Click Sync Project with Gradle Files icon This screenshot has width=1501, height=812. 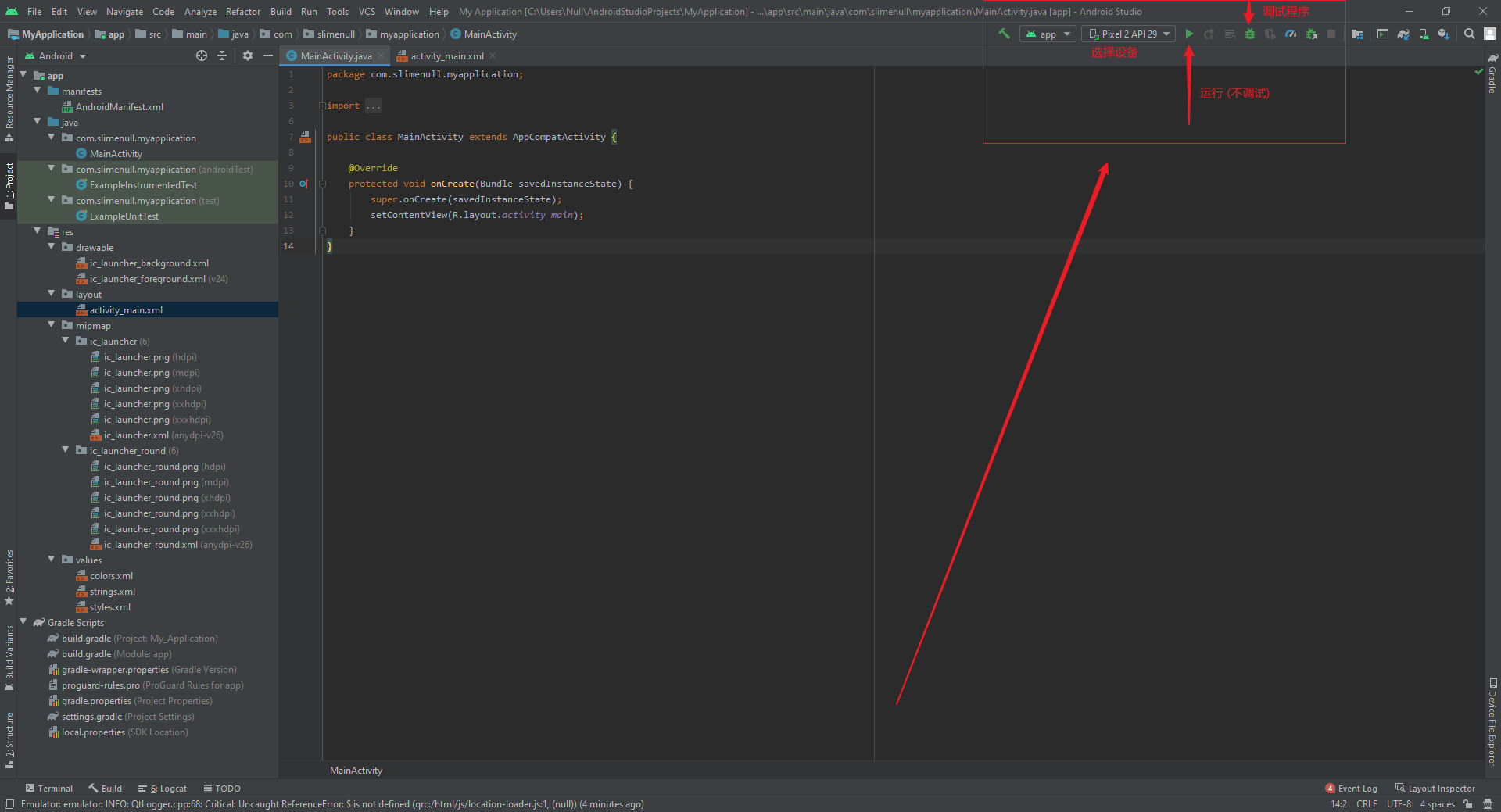(1403, 34)
